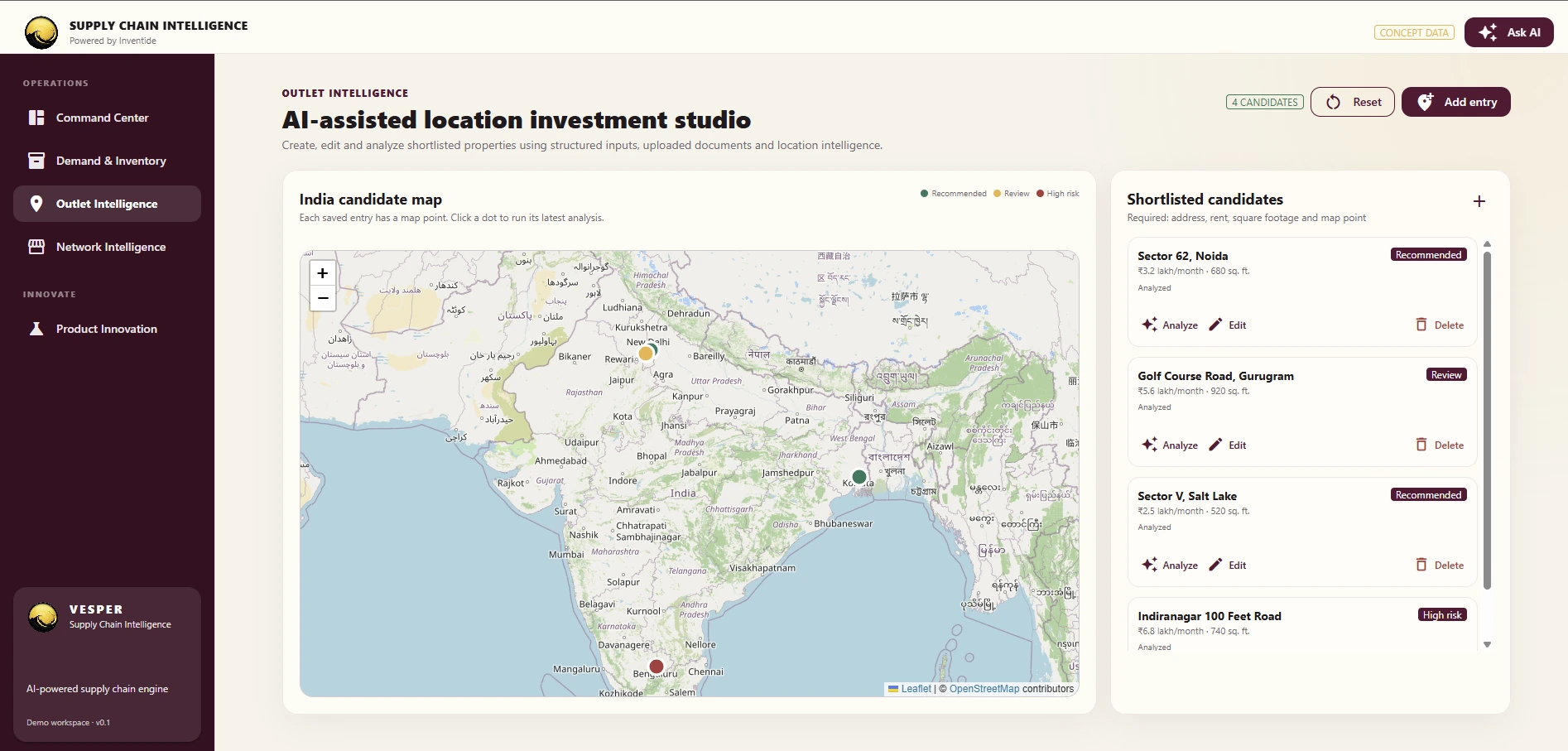Click sparkle icon for Sector V, Salt Lake
This screenshot has height=751, width=1568.
click(x=1149, y=565)
